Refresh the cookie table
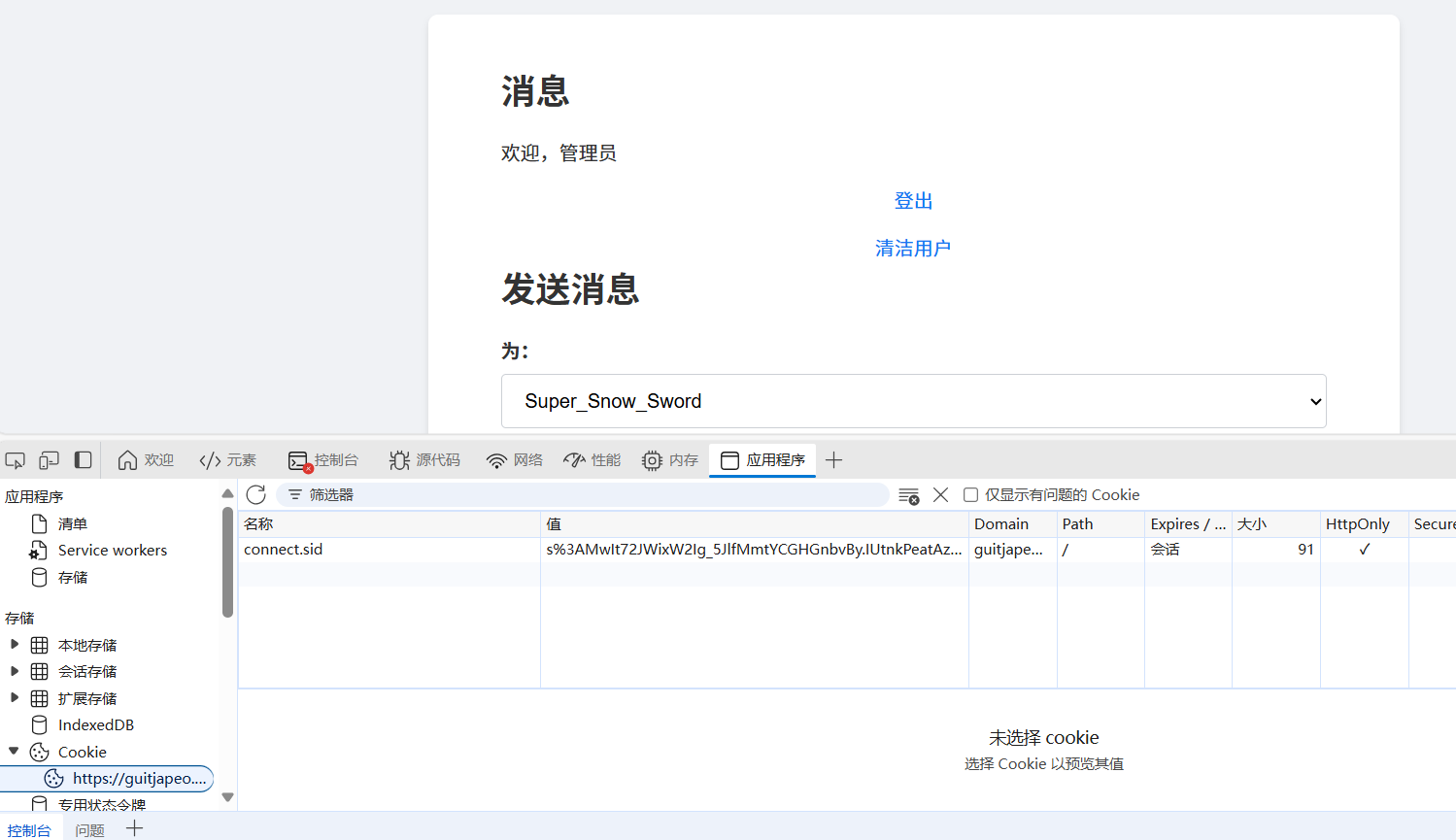 (x=256, y=495)
